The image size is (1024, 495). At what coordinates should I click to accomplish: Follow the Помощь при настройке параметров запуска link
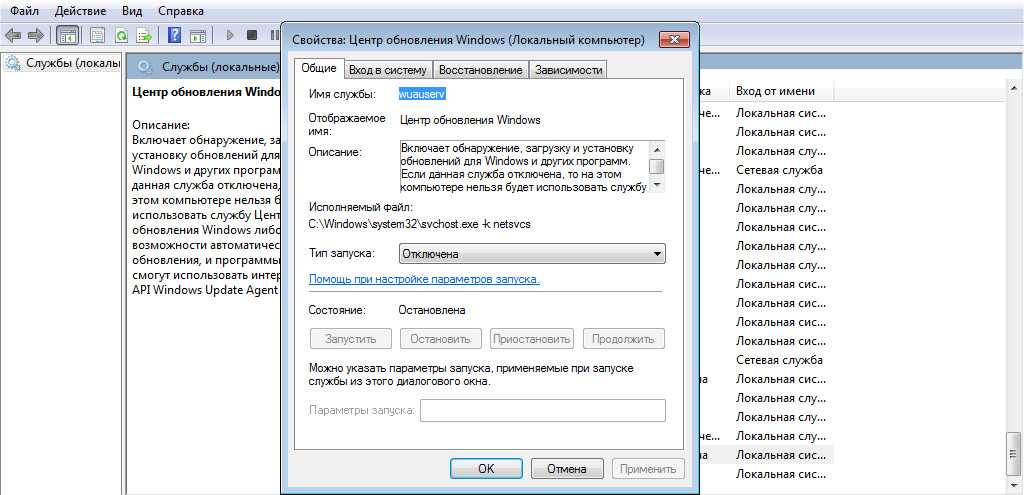(424, 279)
